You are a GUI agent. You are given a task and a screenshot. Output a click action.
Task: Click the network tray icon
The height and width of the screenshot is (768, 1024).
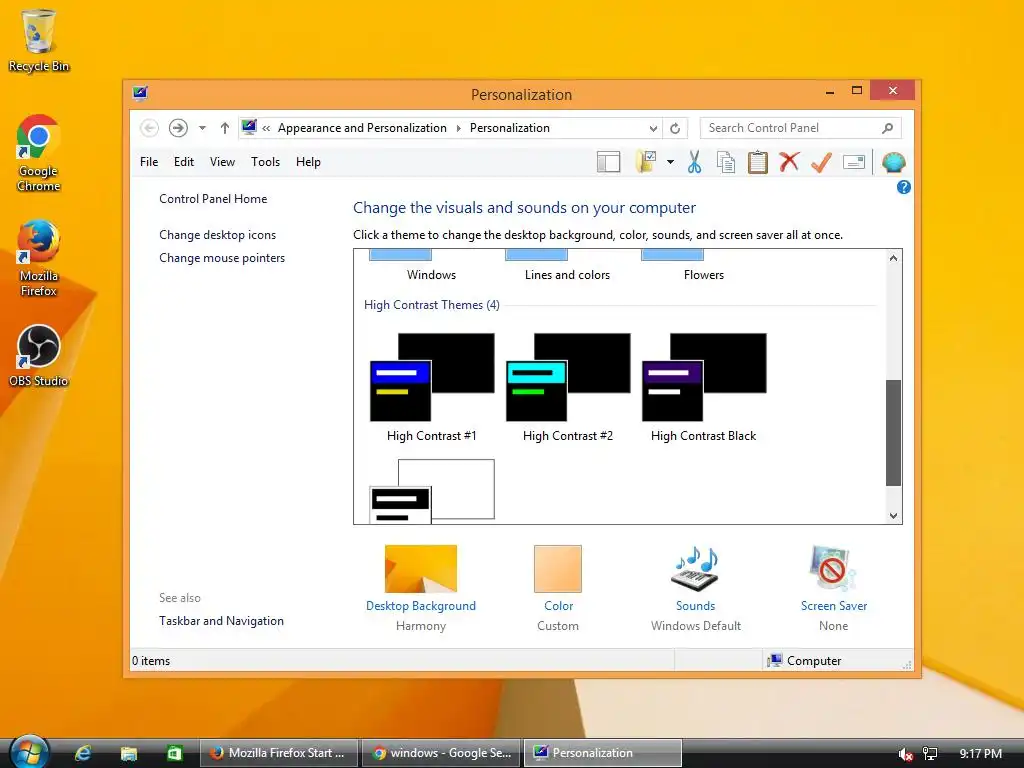click(x=930, y=754)
